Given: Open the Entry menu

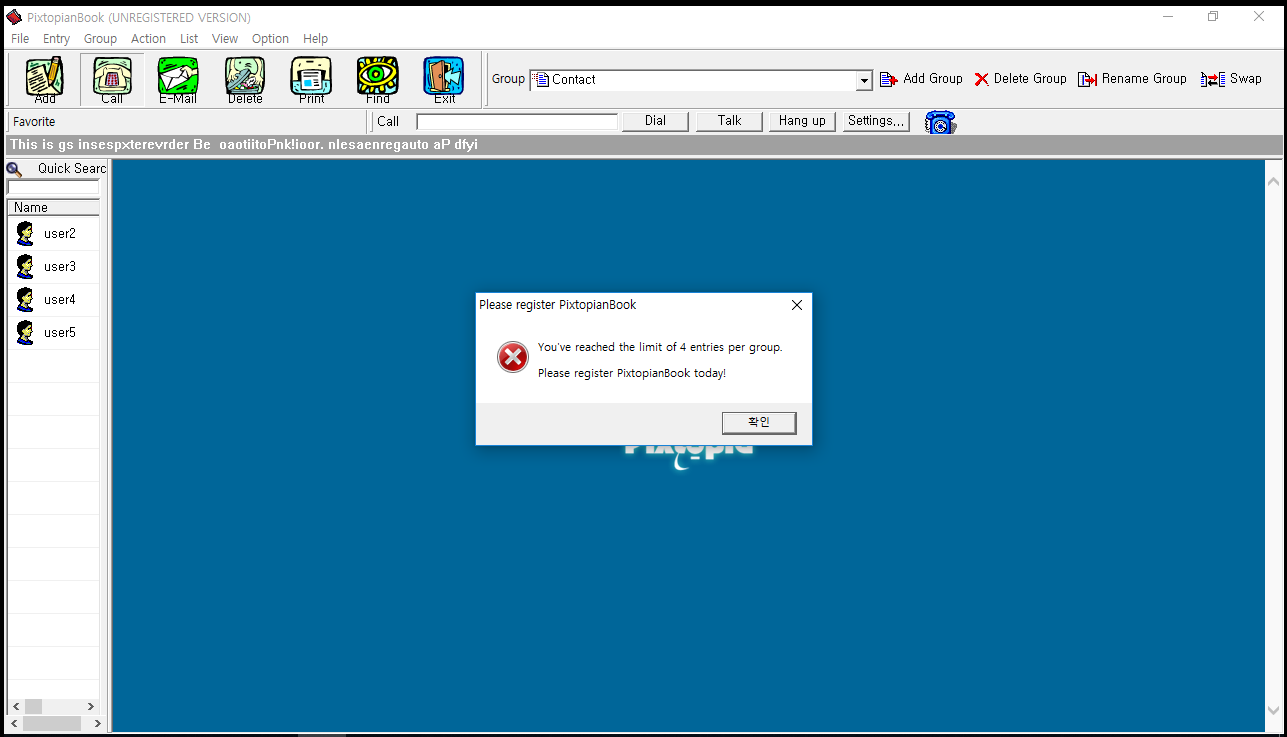Looking at the screenshot, I should click(56, 39).
